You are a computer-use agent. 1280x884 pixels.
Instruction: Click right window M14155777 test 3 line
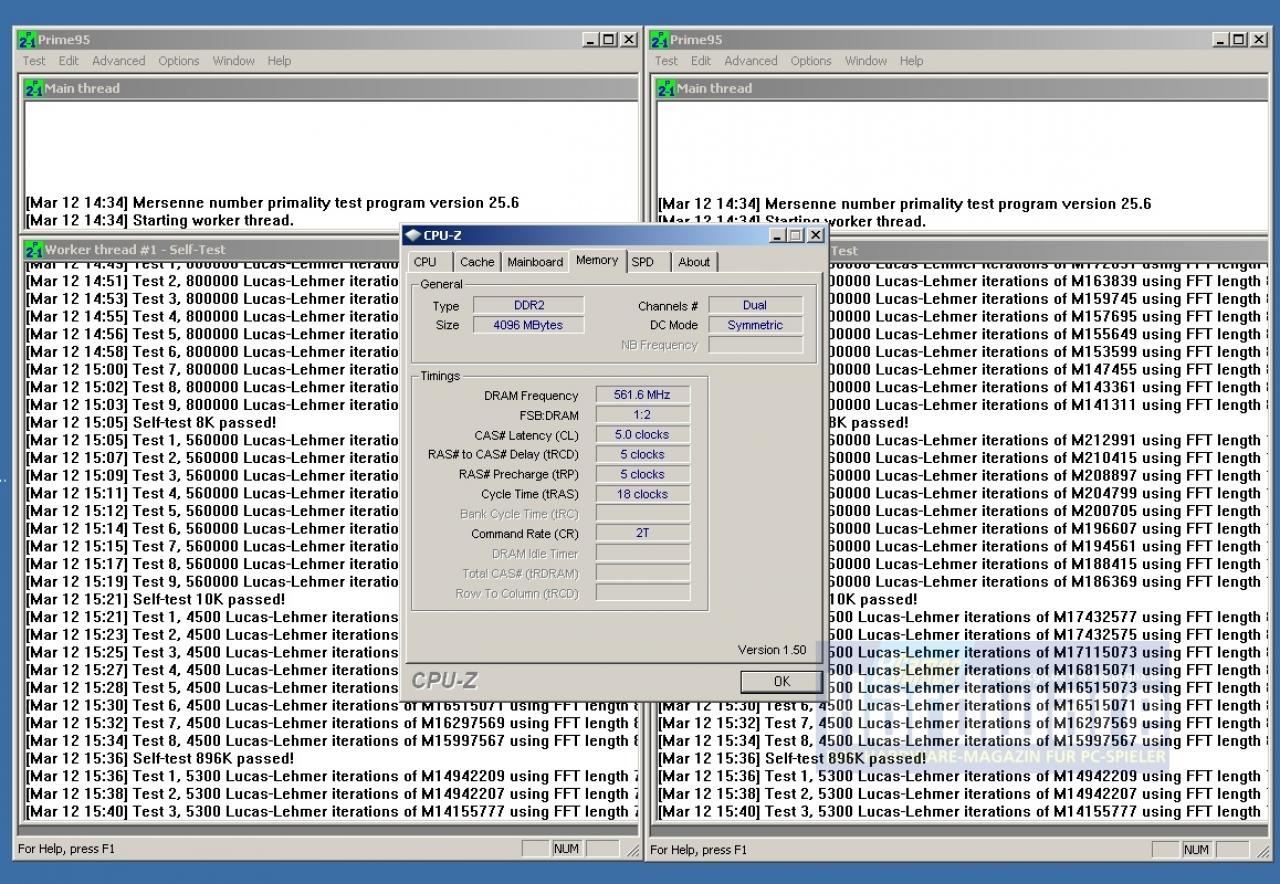pyautogui.click(x=960, y=812)
